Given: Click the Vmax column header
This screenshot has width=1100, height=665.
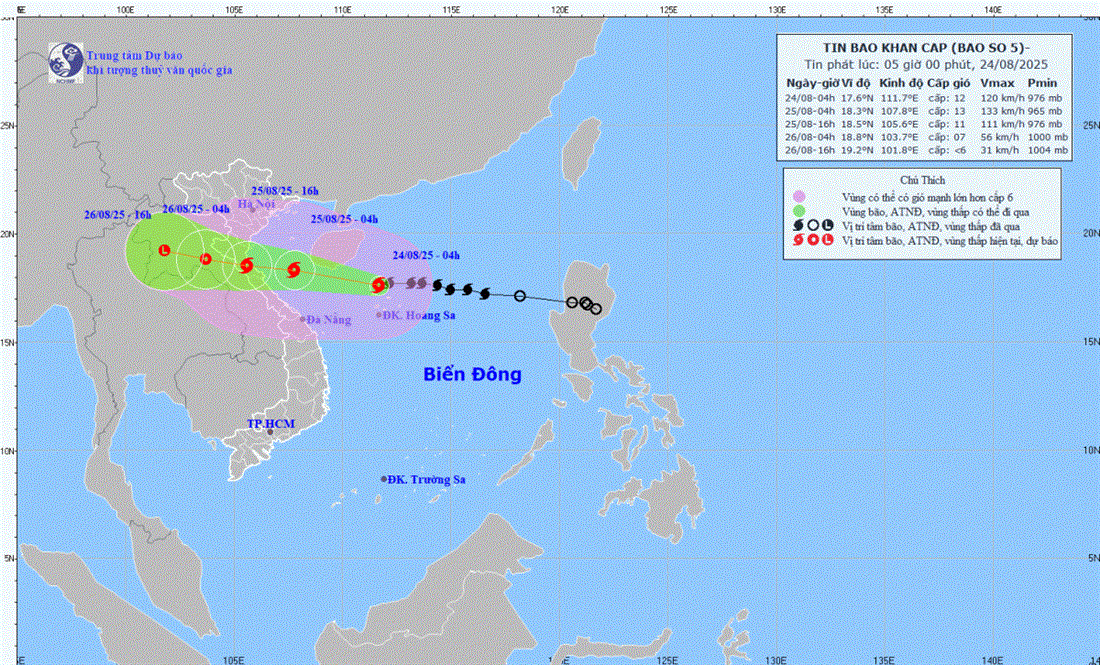Looking at the screenshot, I should (997, 83).
